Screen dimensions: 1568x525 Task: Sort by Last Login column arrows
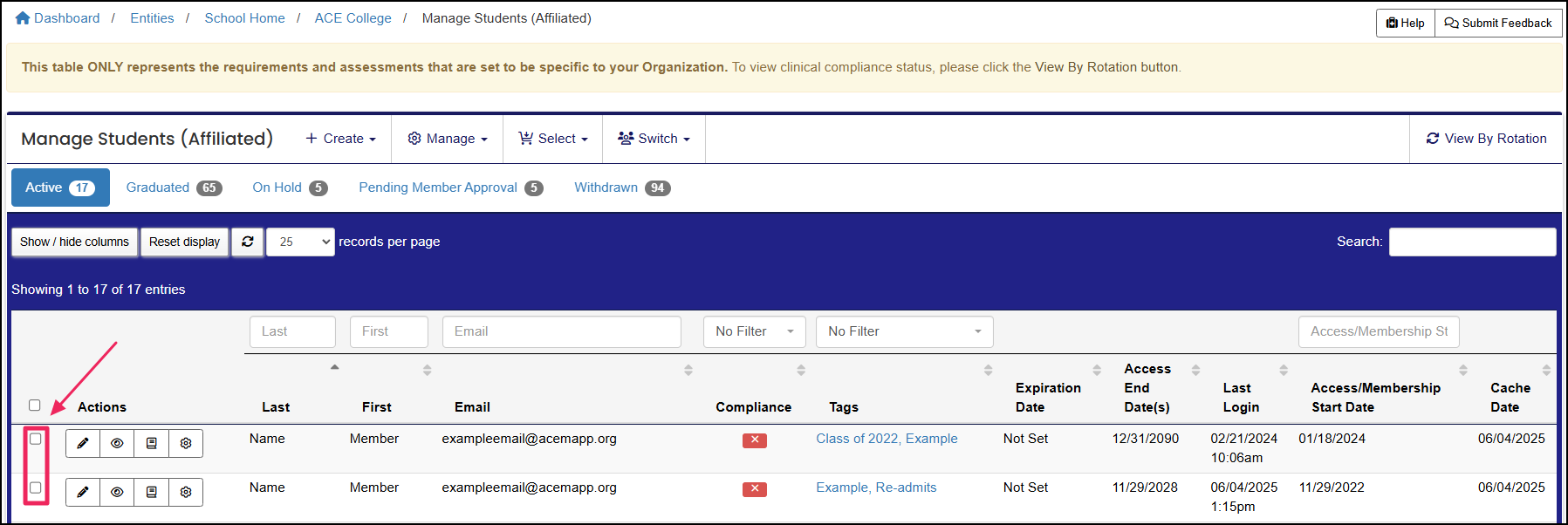[1284, 370]
